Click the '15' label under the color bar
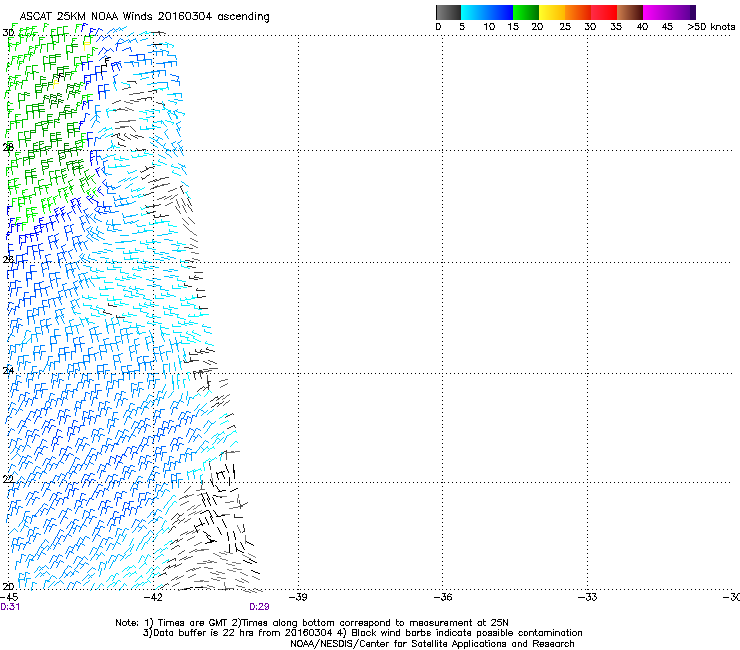The height and width of the screenshot is (650, 740). 513,26
